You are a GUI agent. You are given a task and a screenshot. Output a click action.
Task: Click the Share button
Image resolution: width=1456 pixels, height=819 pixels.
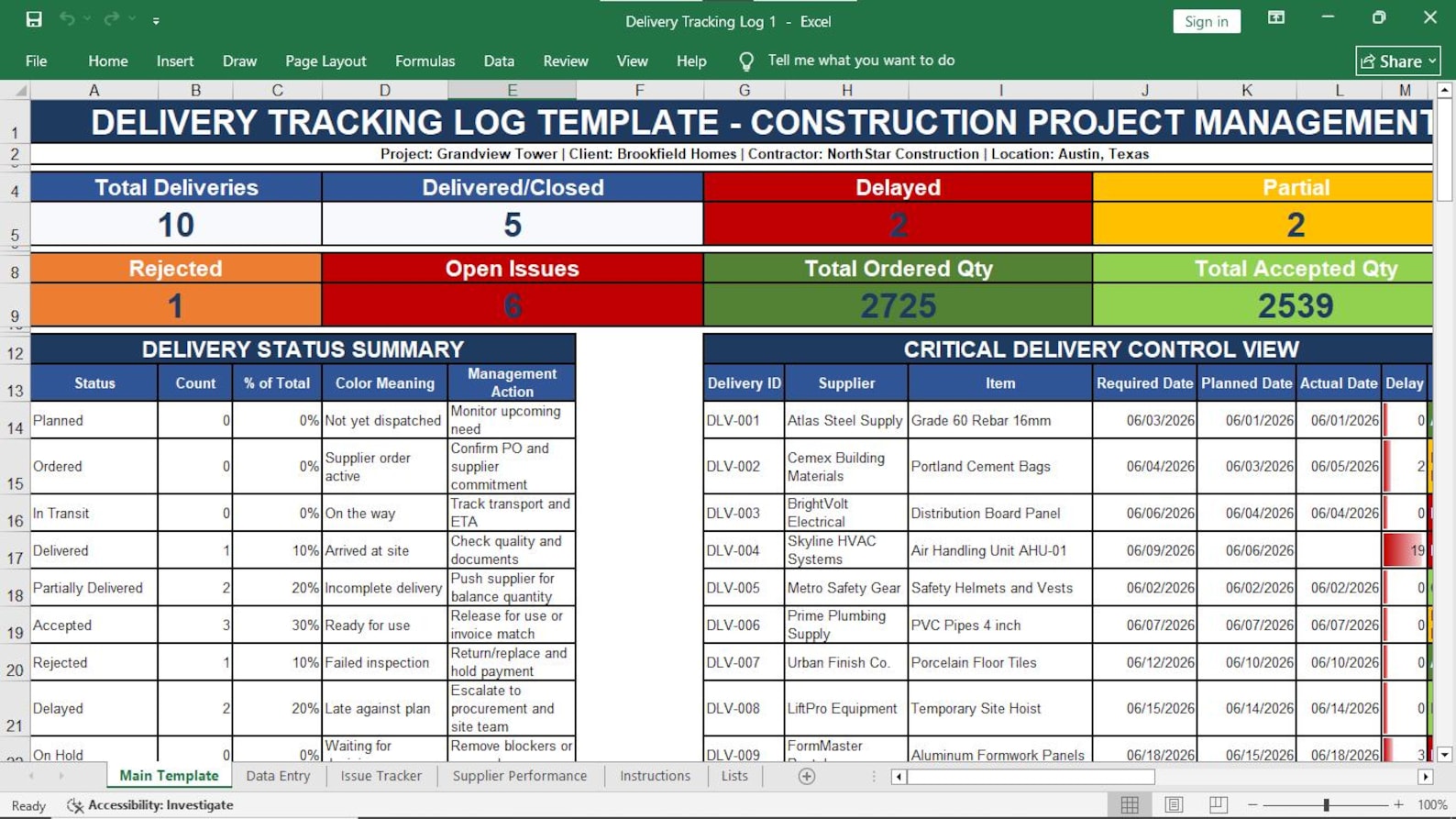pyautogui.click(x=1397, y=61)
